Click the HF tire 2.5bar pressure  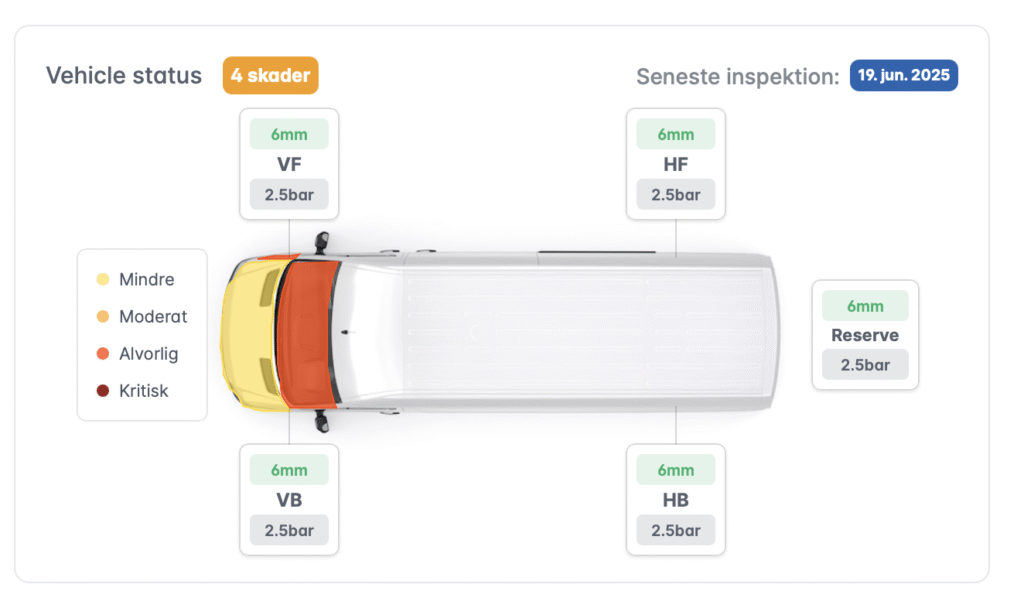pyautogui.click(x=675, y=195)
